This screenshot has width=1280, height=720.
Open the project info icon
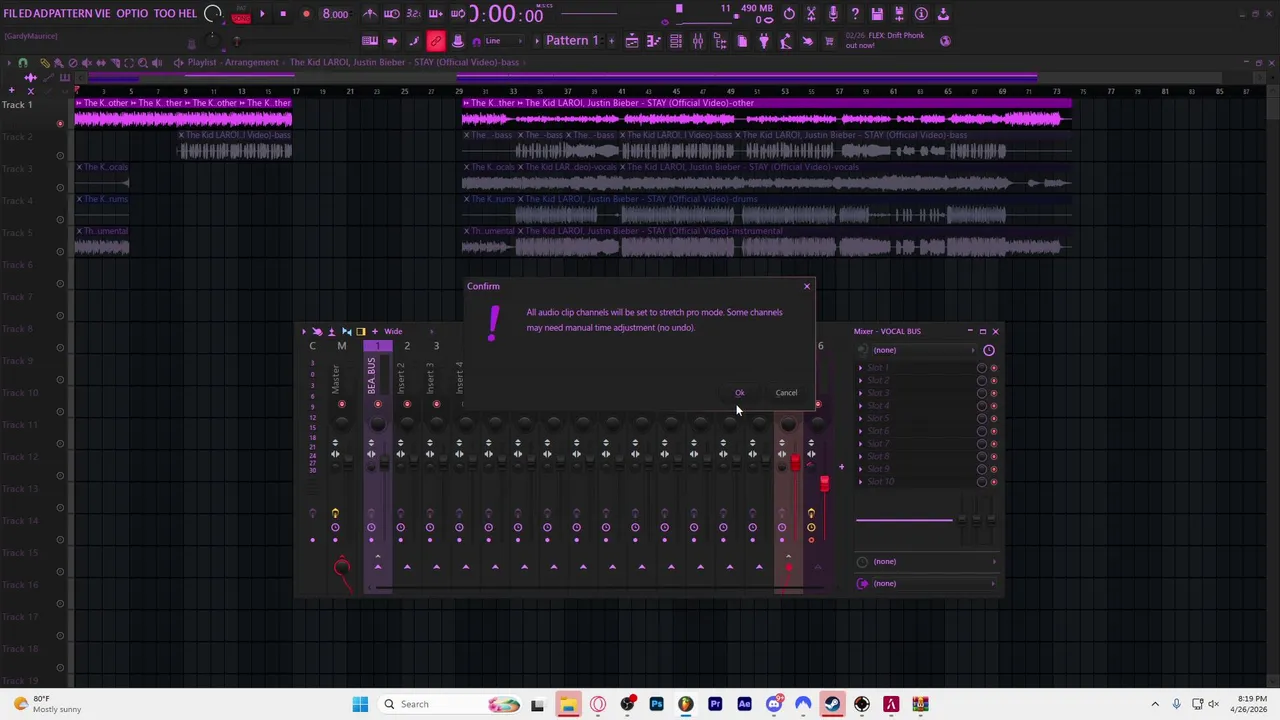pyautogui.click(x=921, y=14)
